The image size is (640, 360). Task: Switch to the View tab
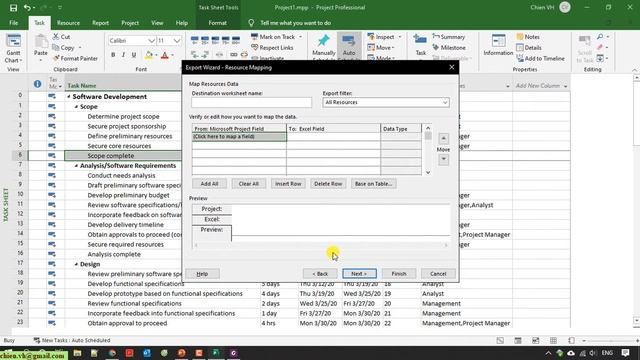tap(157, 23)
